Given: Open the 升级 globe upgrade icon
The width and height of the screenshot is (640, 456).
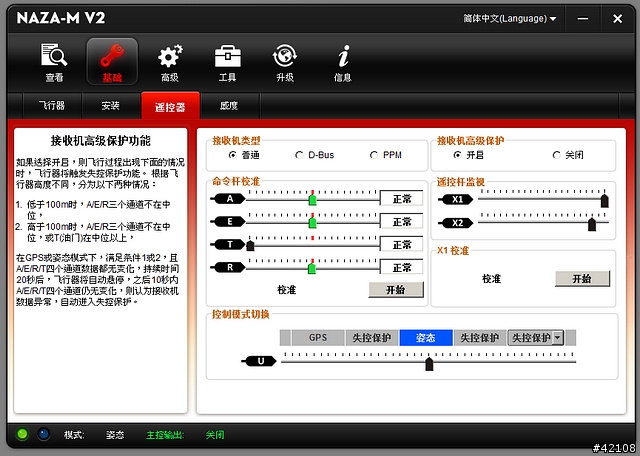Looking at the screenshot, I should [x=285, y=62].
